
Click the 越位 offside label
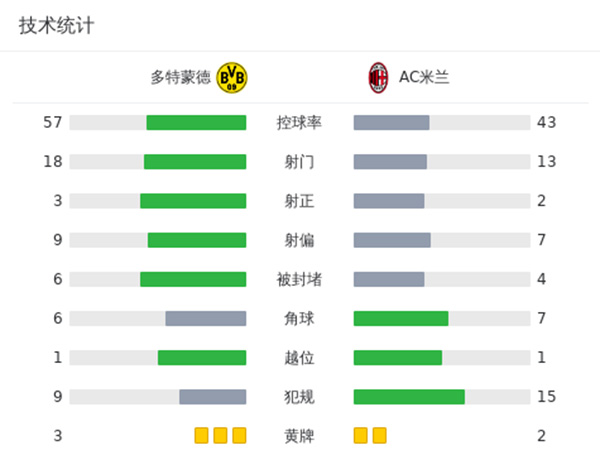click(x=300, y=358)
